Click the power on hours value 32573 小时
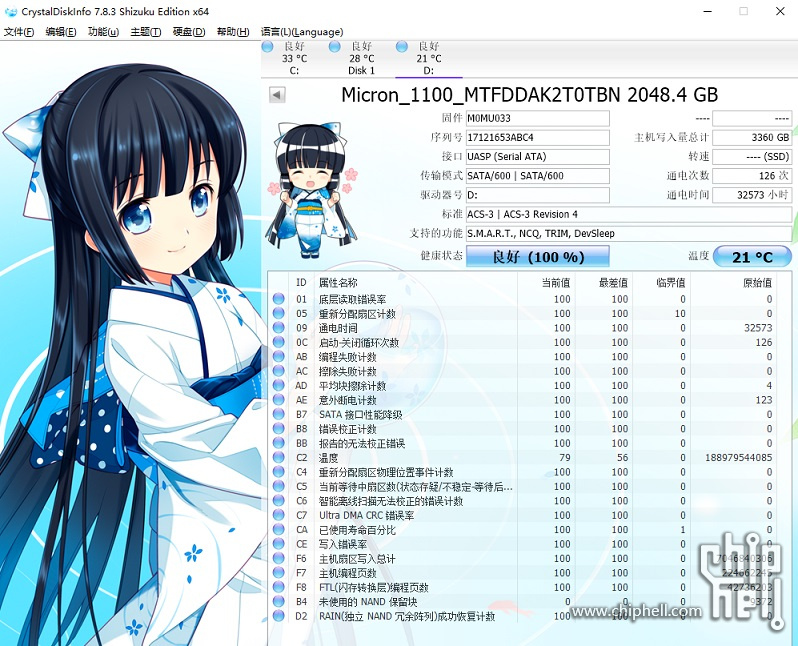The height and width of the screenshot is (646, 798). (752, 195)
